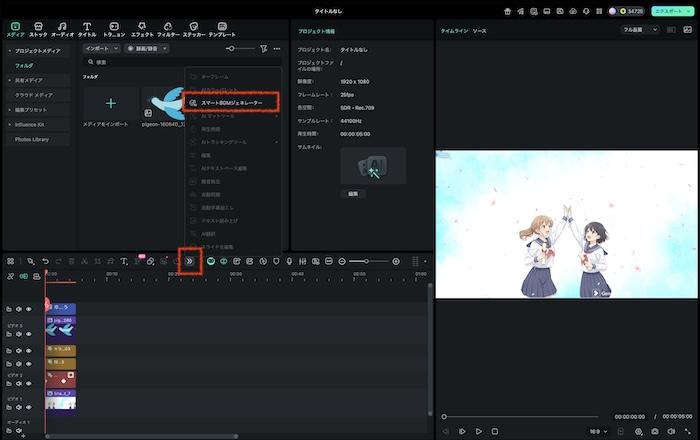This screenshot has height=440, width=700.
Task: Click the text tool in timeline toolbar
Action: [x=124, y=261]
